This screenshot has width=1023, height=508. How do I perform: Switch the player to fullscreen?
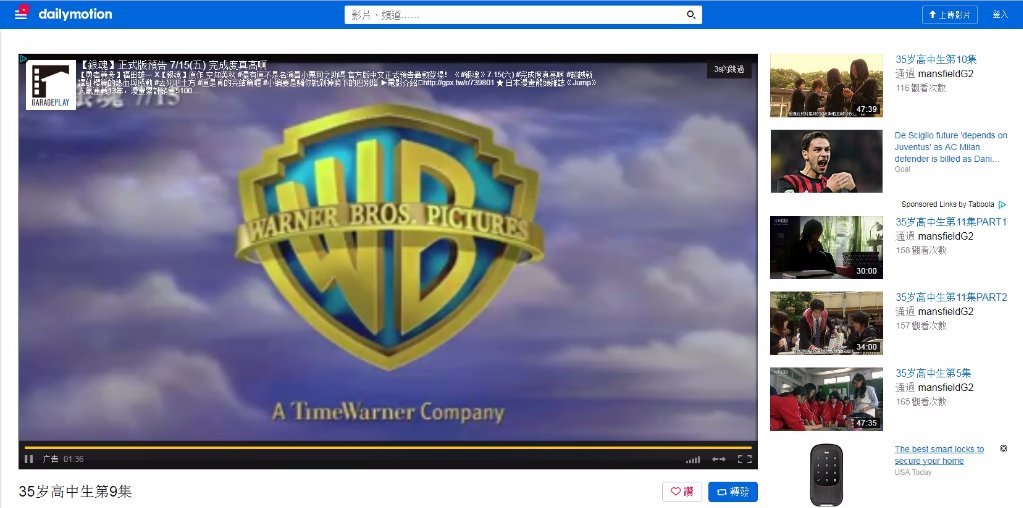[744, 459]
